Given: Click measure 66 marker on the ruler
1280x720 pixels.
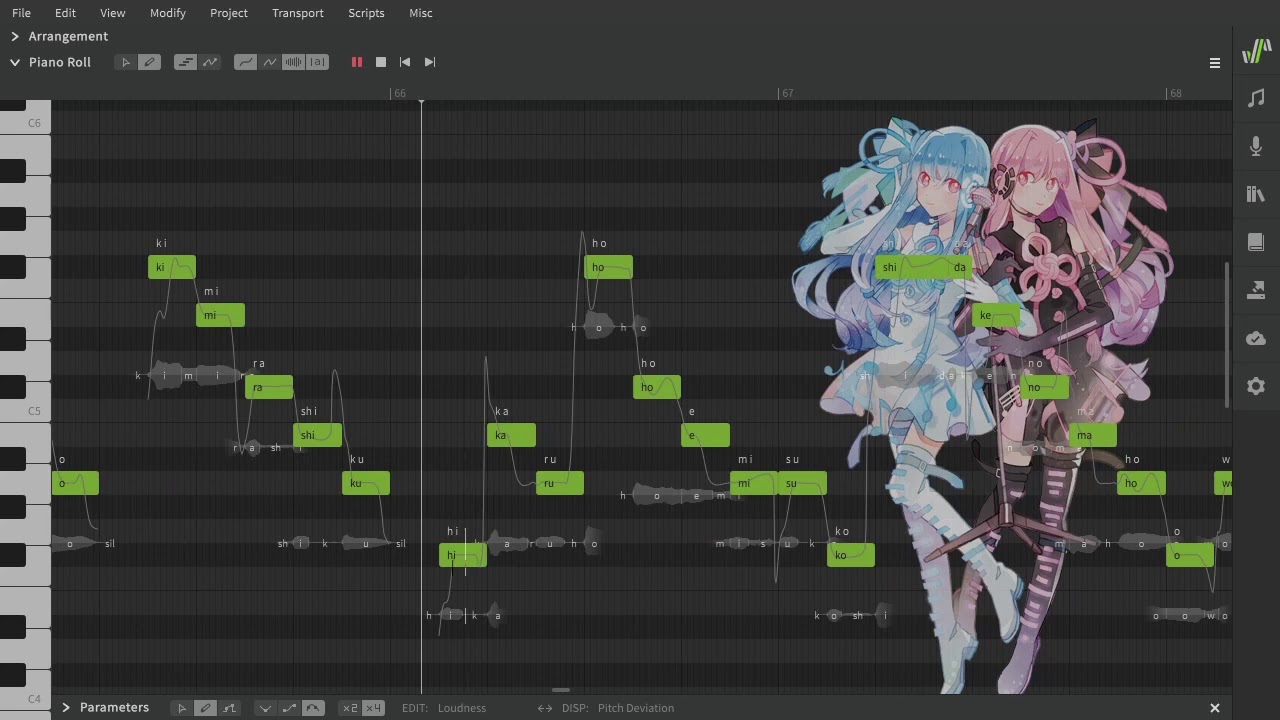Looking at the screenshot, I should point(399,93).
